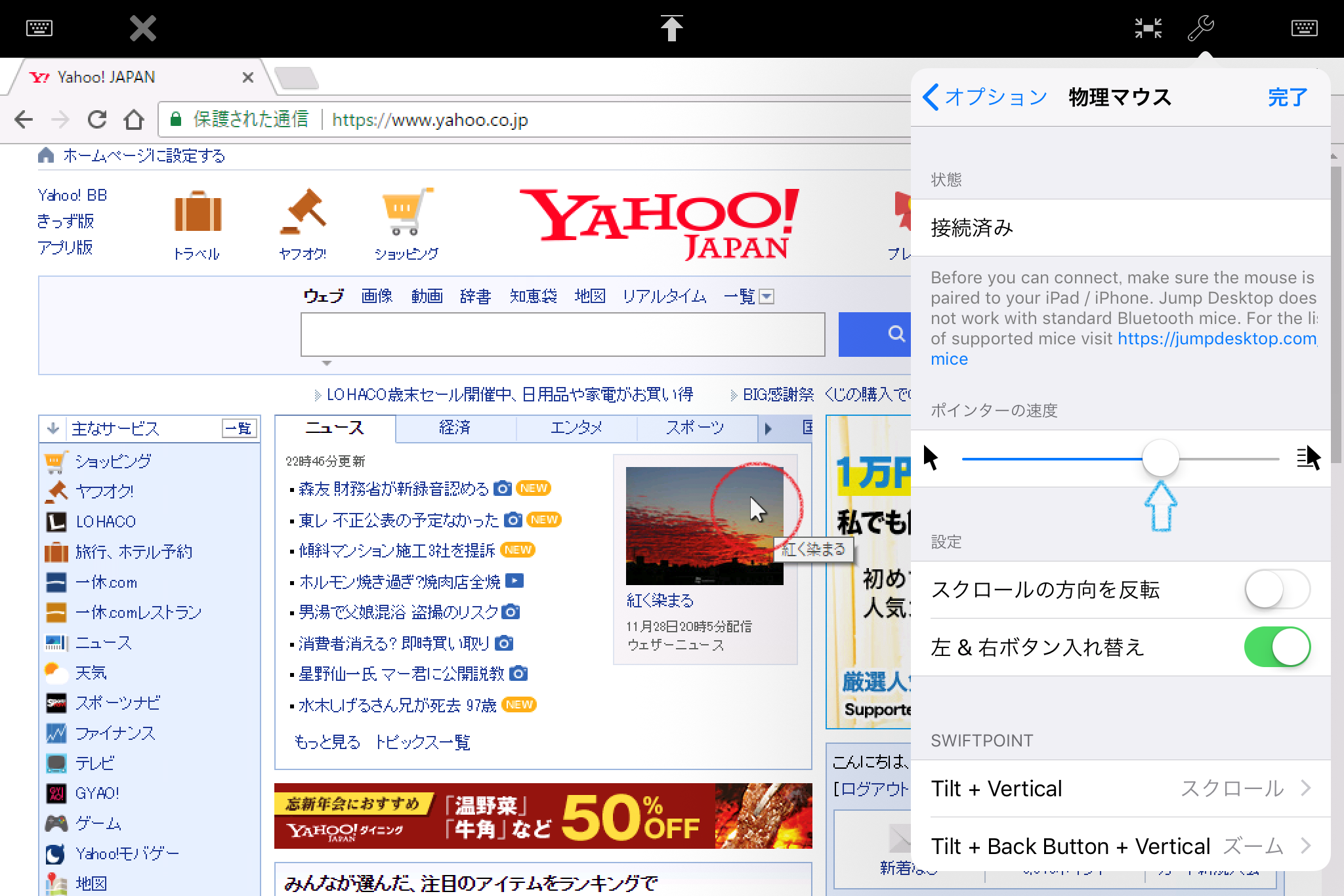Click the 地図 search category
The image size is (1344, 896).
[590, 296]
